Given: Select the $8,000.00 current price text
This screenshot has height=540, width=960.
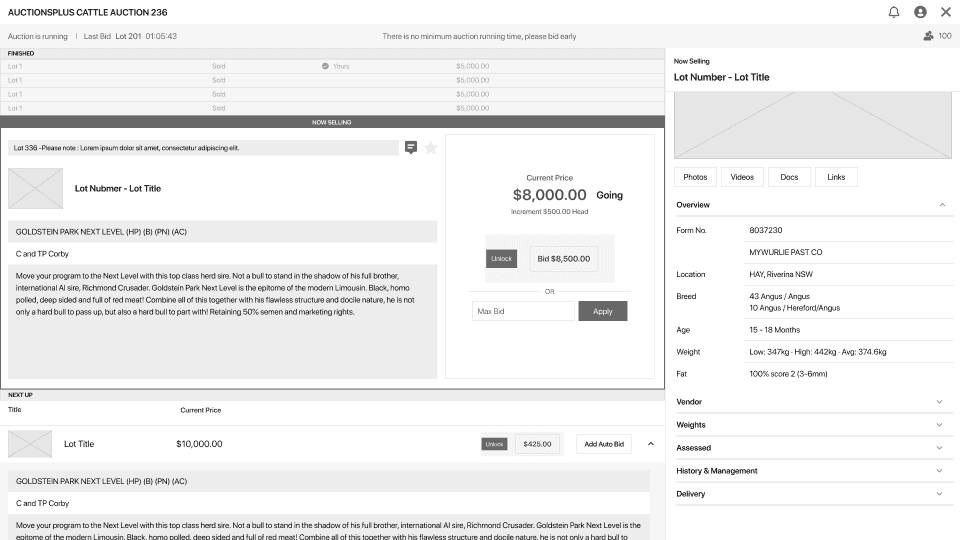Looking at the screenshot, I should coord(549,195).
